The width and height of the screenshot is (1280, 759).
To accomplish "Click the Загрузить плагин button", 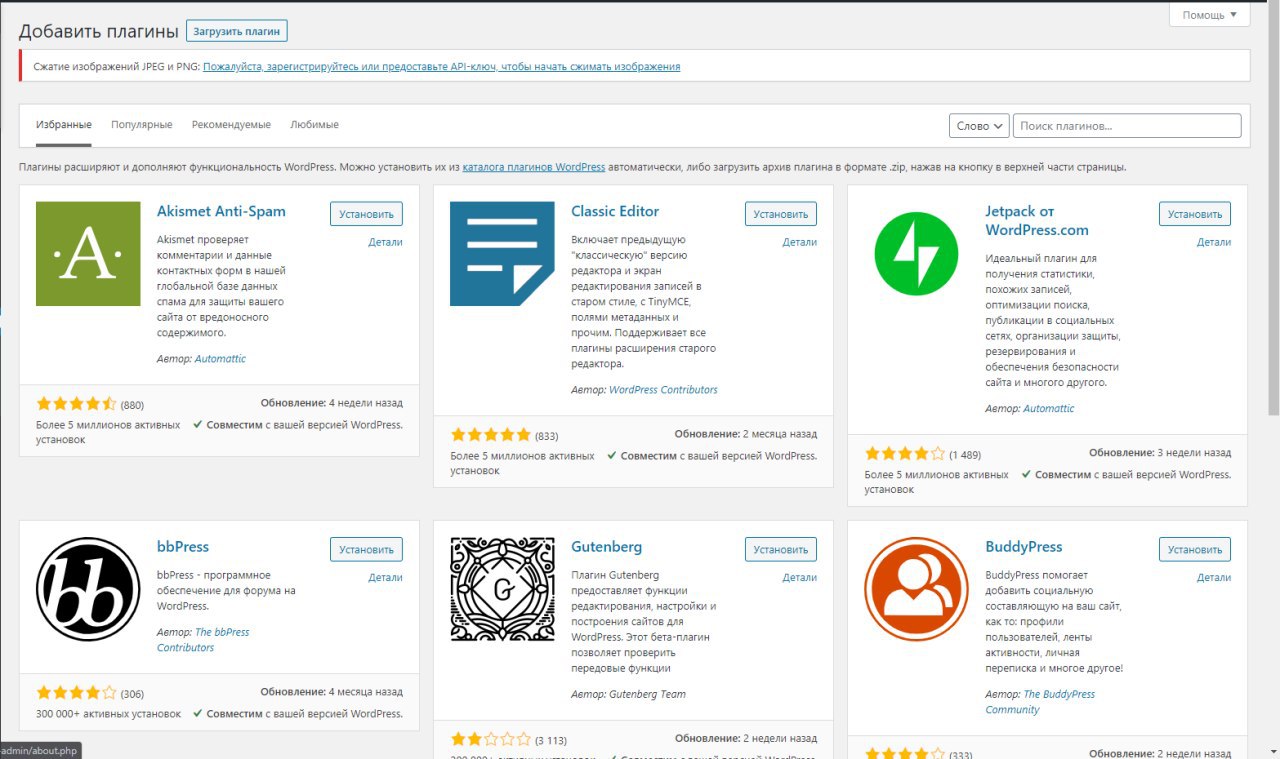I will pos(237,31).
